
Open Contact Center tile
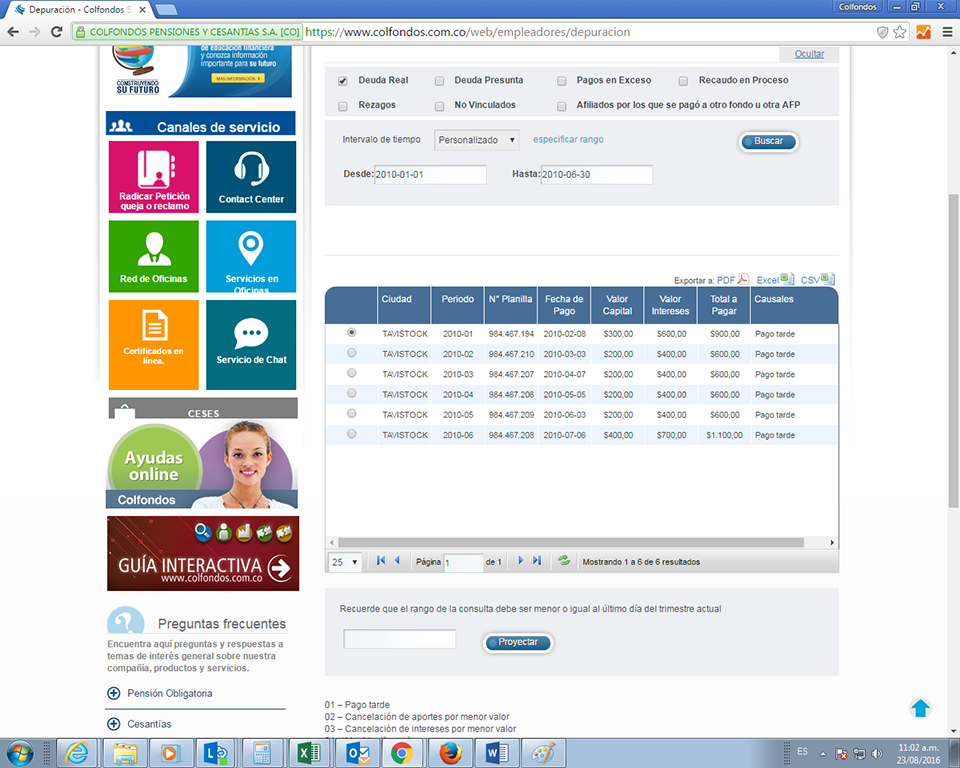pos(251,177)
